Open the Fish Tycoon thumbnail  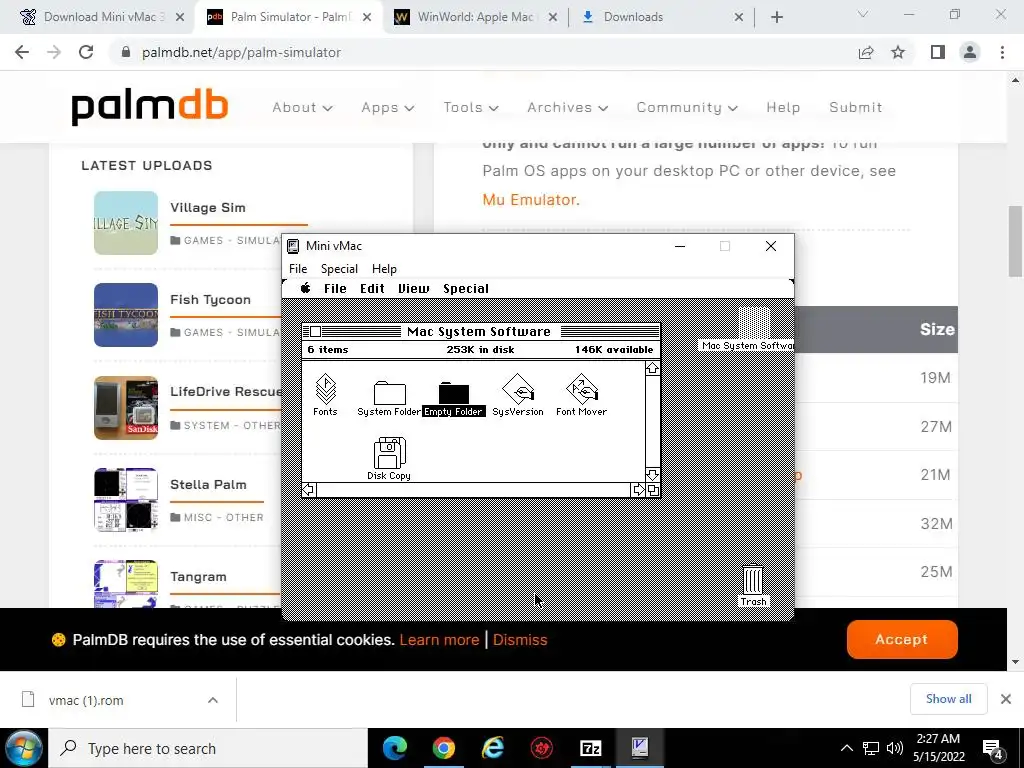[x=125, y=315]
